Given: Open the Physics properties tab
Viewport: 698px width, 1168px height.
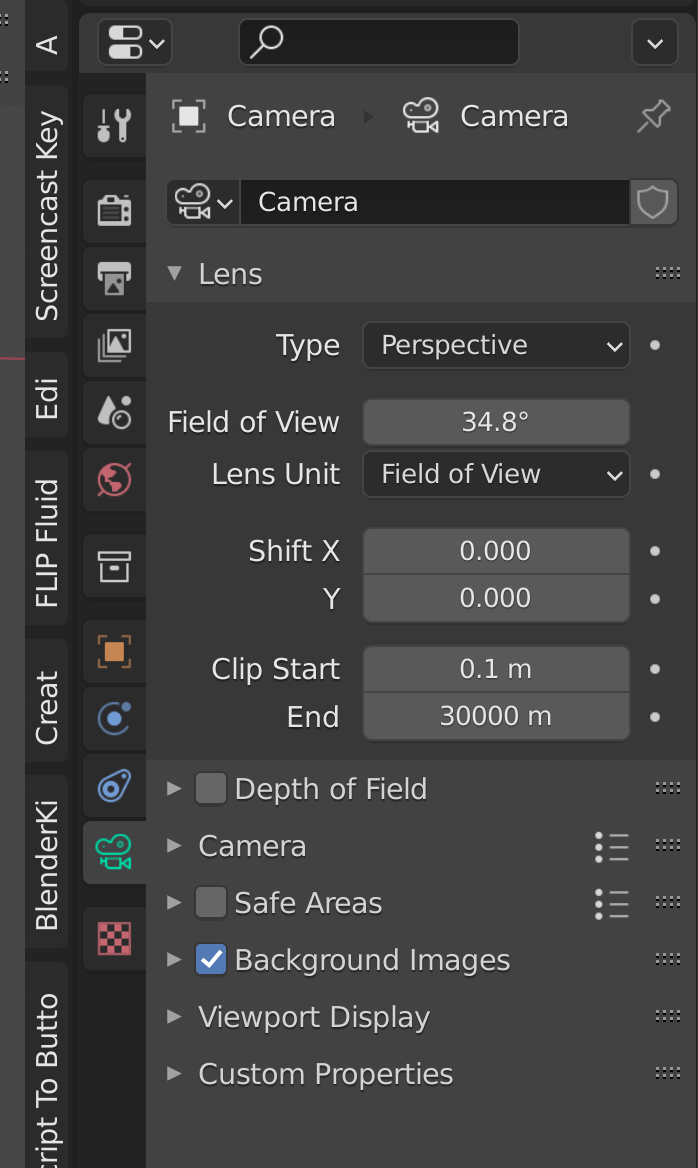Looking at the screenshot, I should (x=114, y=719).
